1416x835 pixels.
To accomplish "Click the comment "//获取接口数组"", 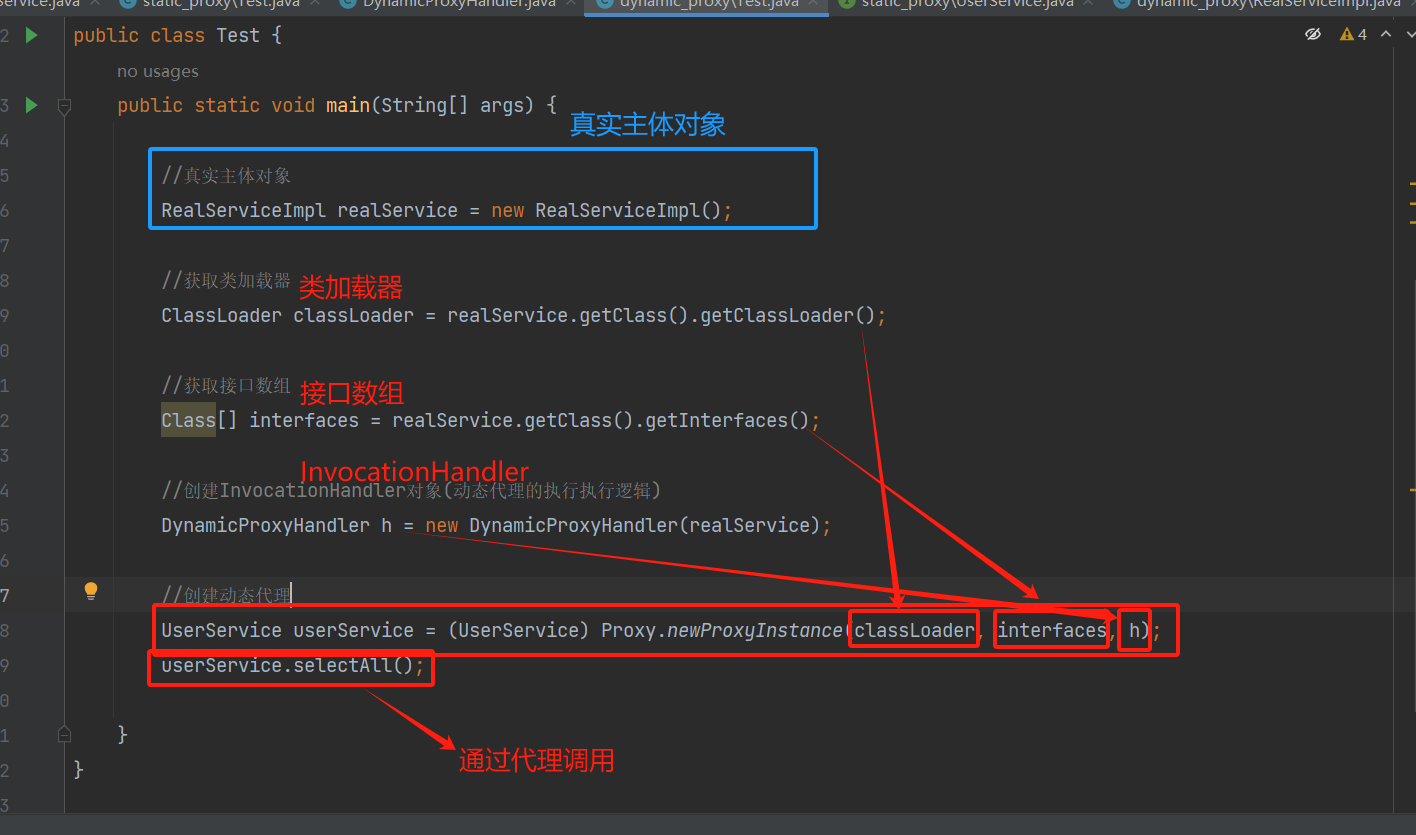I will (x=227, y=386).
